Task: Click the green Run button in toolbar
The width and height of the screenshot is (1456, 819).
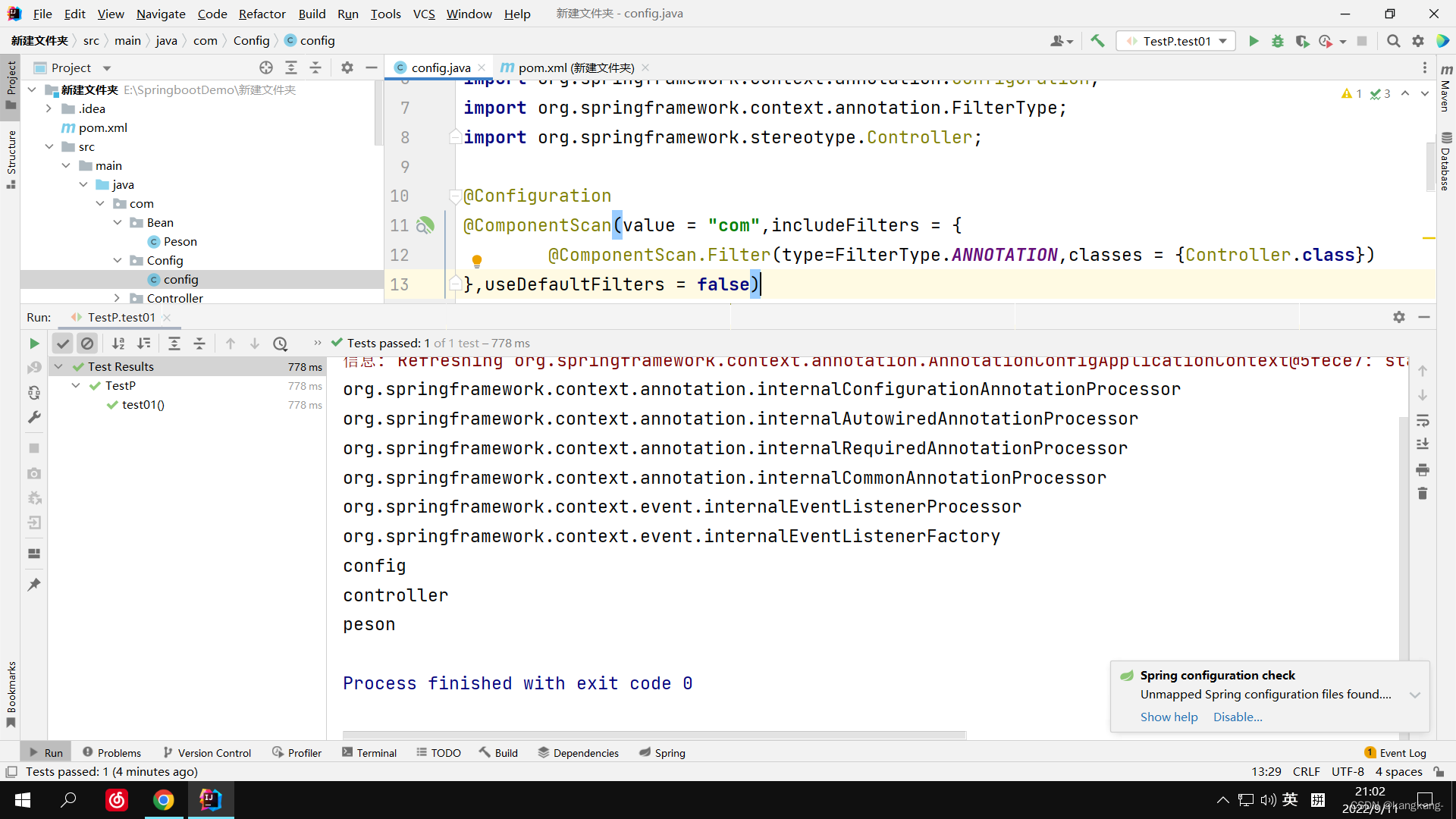Action: (1254, 41)
